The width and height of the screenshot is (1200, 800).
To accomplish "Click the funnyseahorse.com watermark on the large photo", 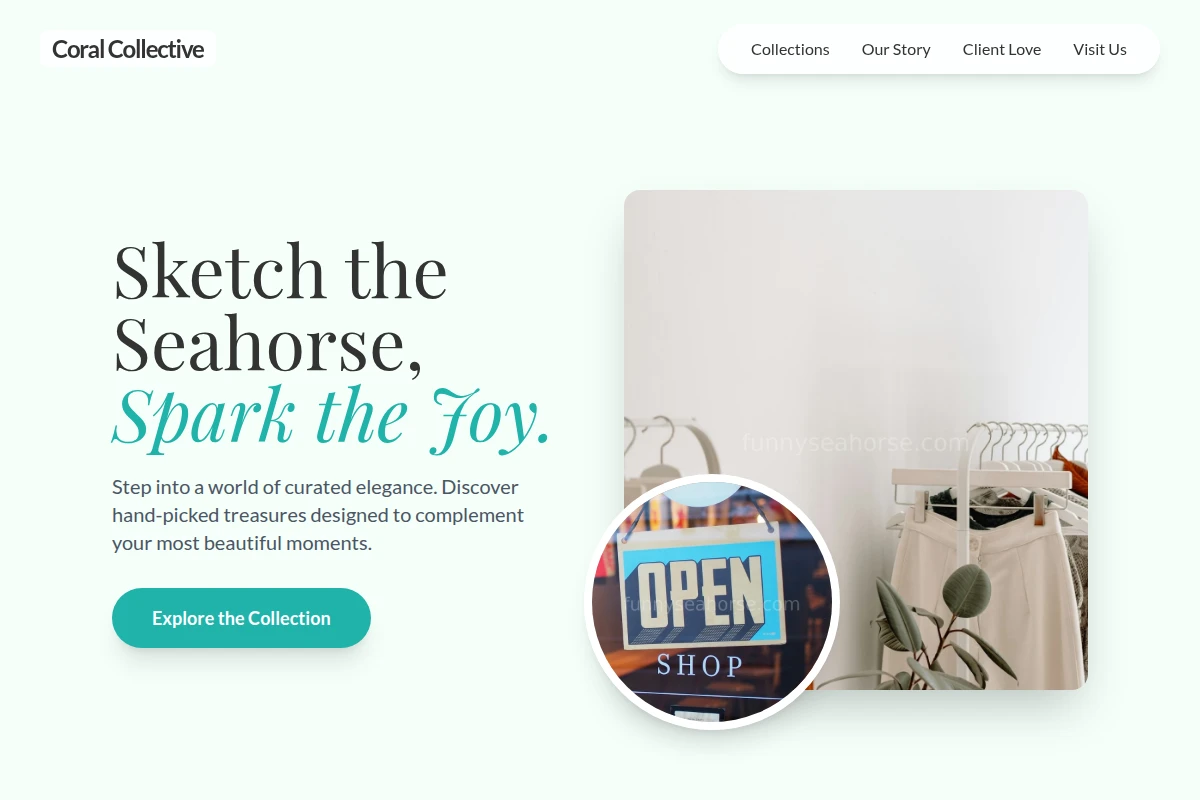I will click(x=856, y=442).
